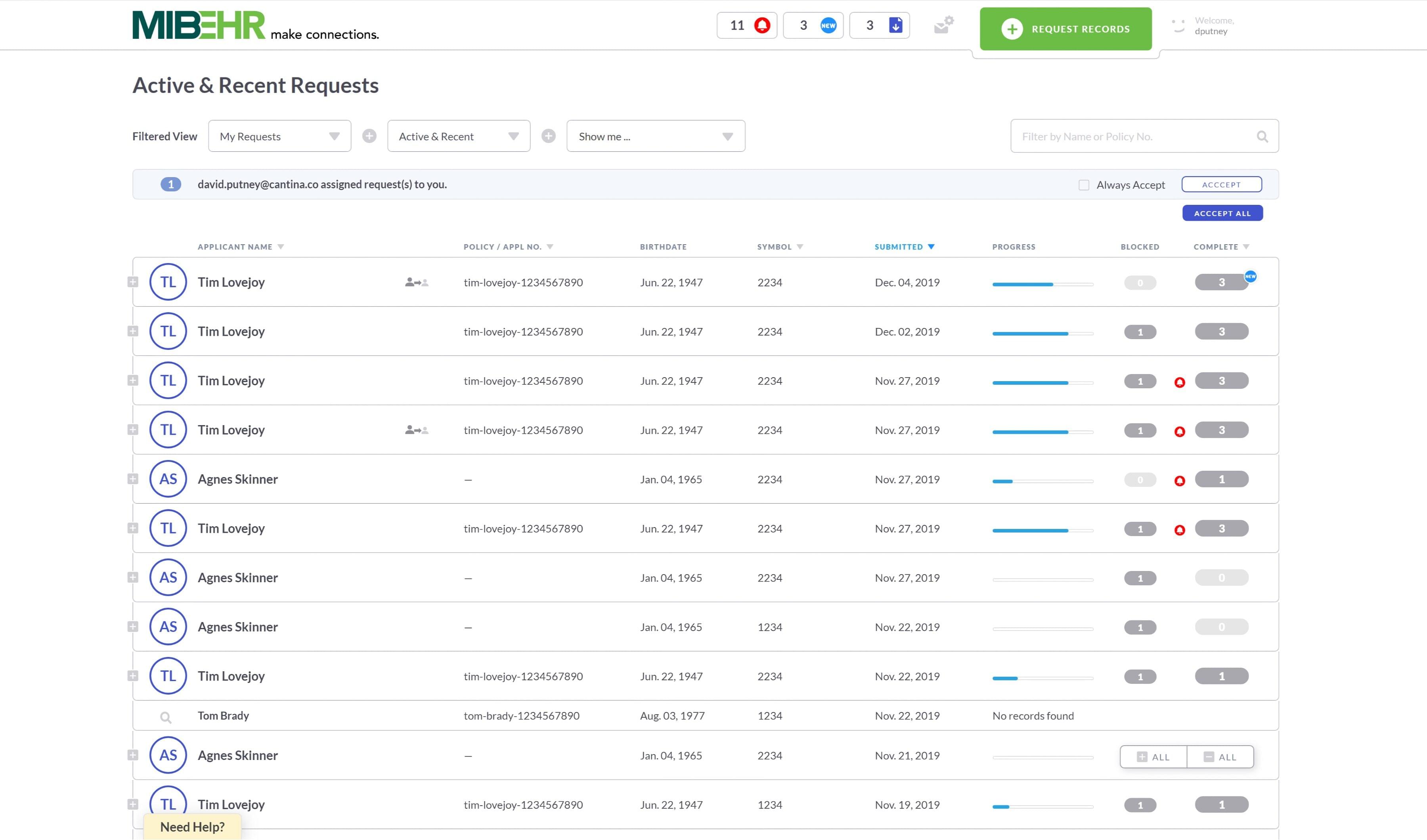
Task: Click the magnifier icon beside Tom Brady
Action: [x=165, y=717]
